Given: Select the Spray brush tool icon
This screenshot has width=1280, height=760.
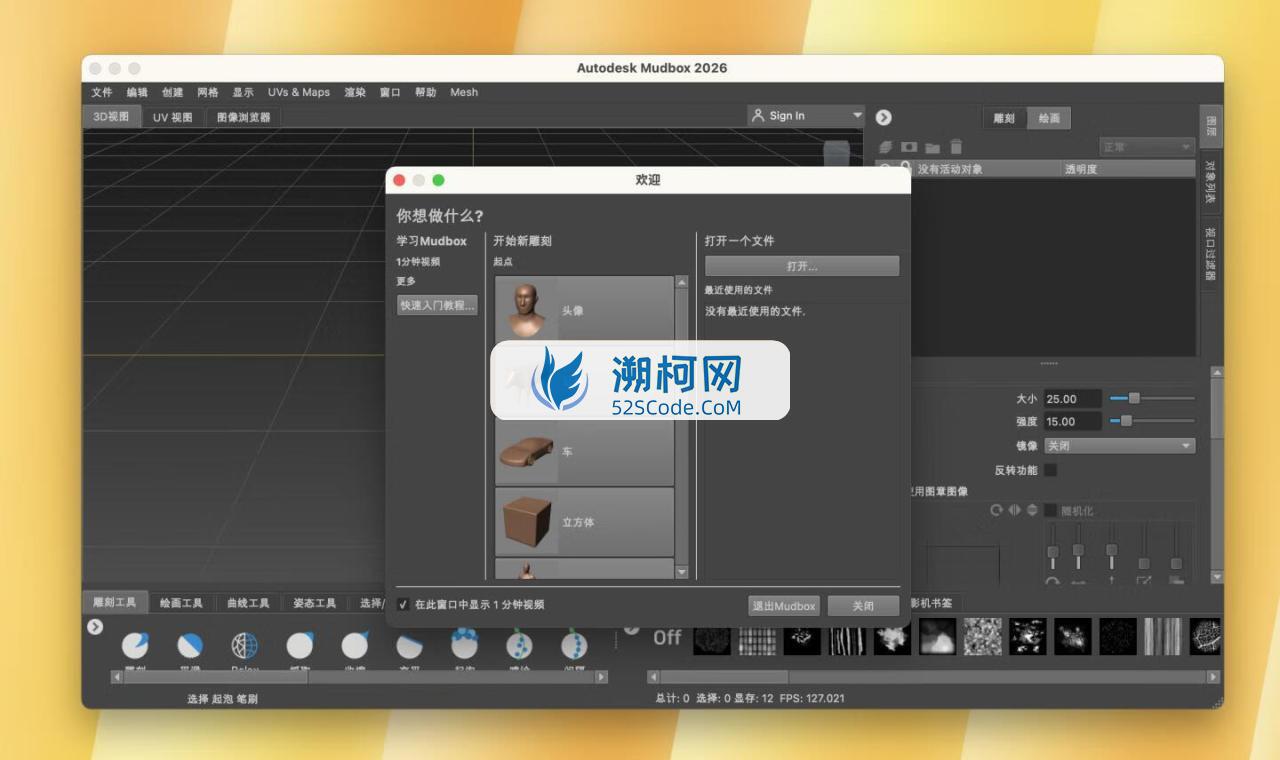Looking at the screenshot, I should (x=519, y=643).
